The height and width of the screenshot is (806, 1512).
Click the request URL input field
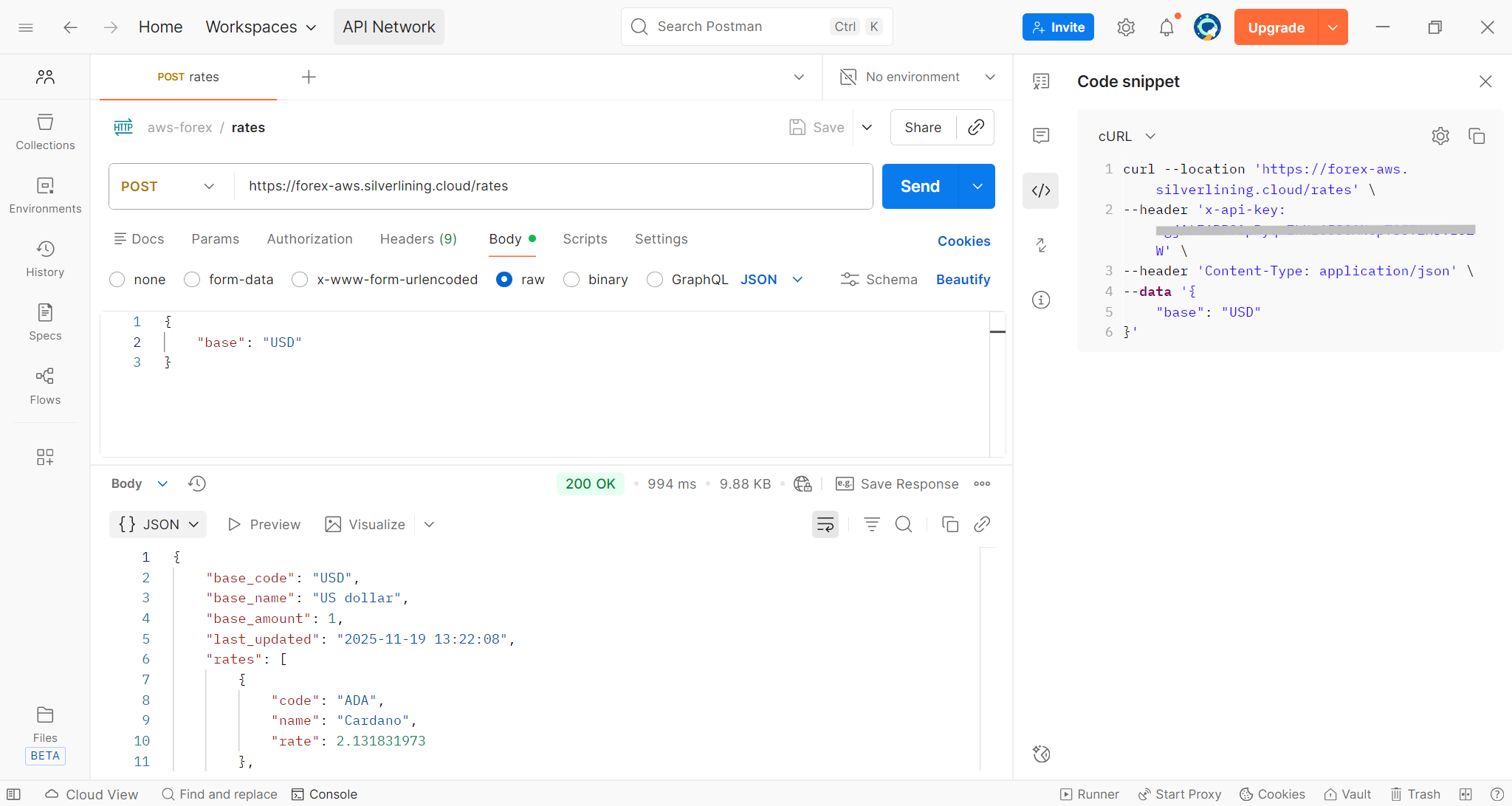554,186
